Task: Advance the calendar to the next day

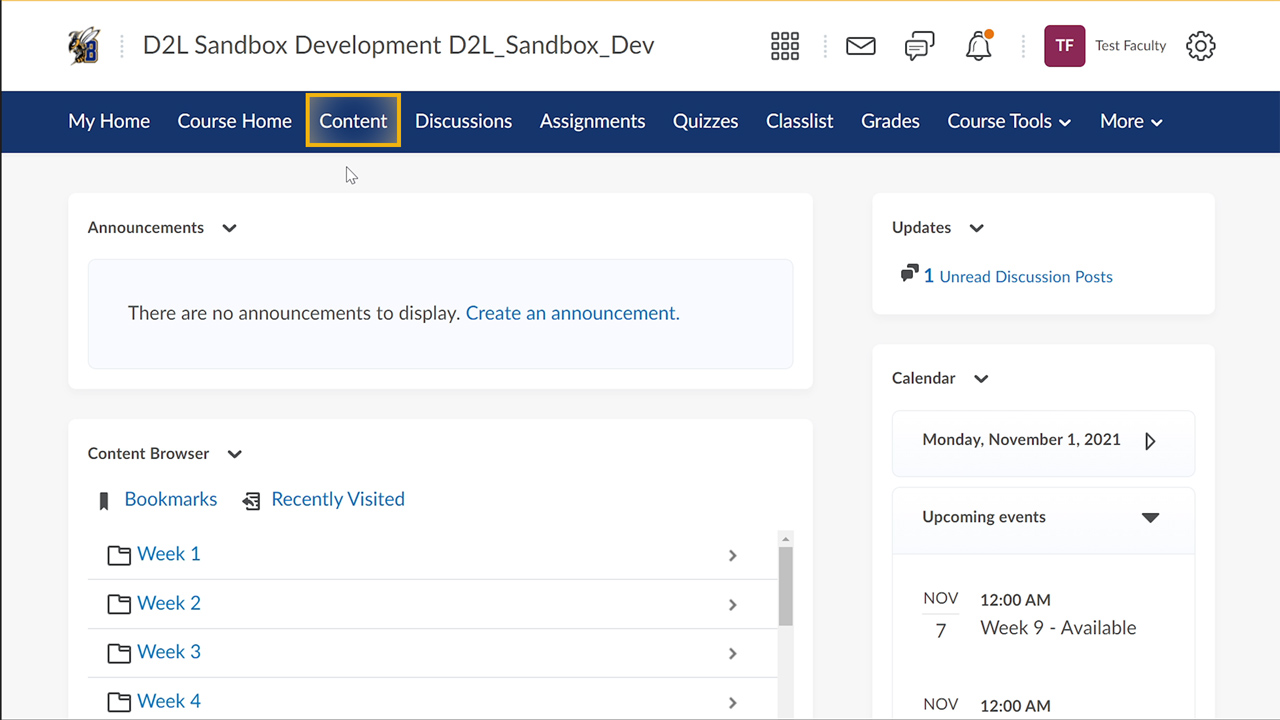Action: pos(1150,441)
